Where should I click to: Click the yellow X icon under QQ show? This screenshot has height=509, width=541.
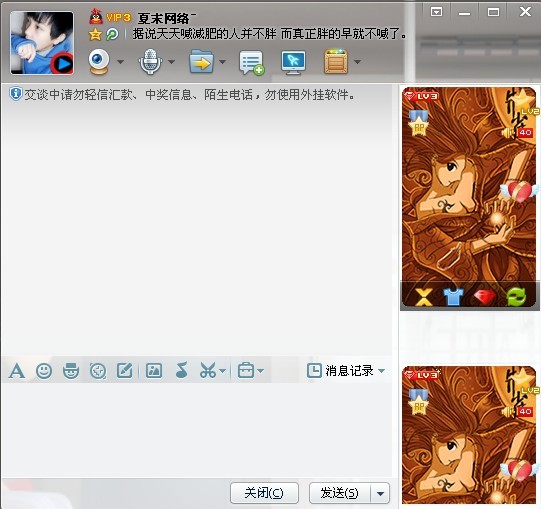coord(423,297)
